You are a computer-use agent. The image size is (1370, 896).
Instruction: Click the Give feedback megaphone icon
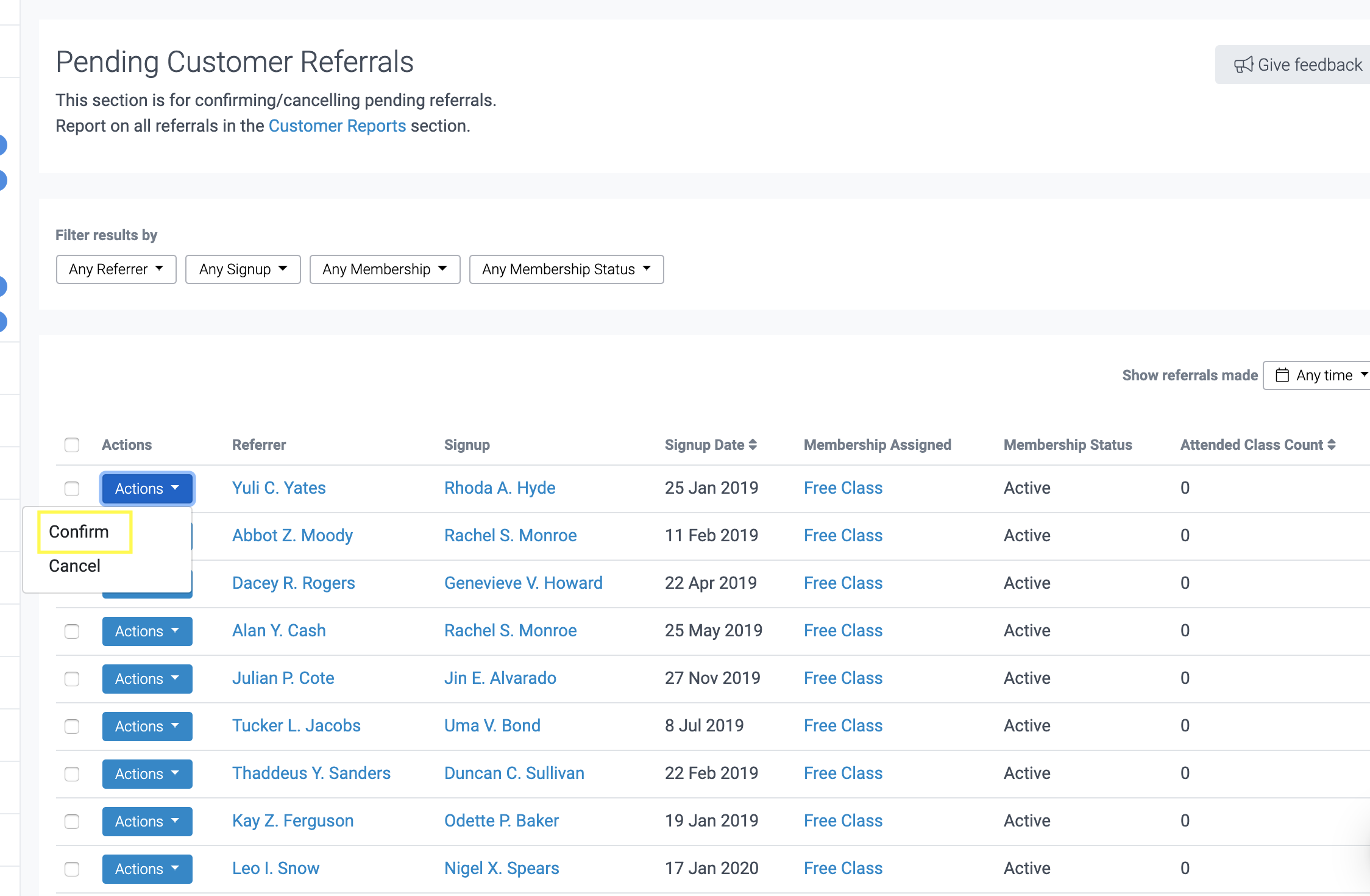(1243, 65)
